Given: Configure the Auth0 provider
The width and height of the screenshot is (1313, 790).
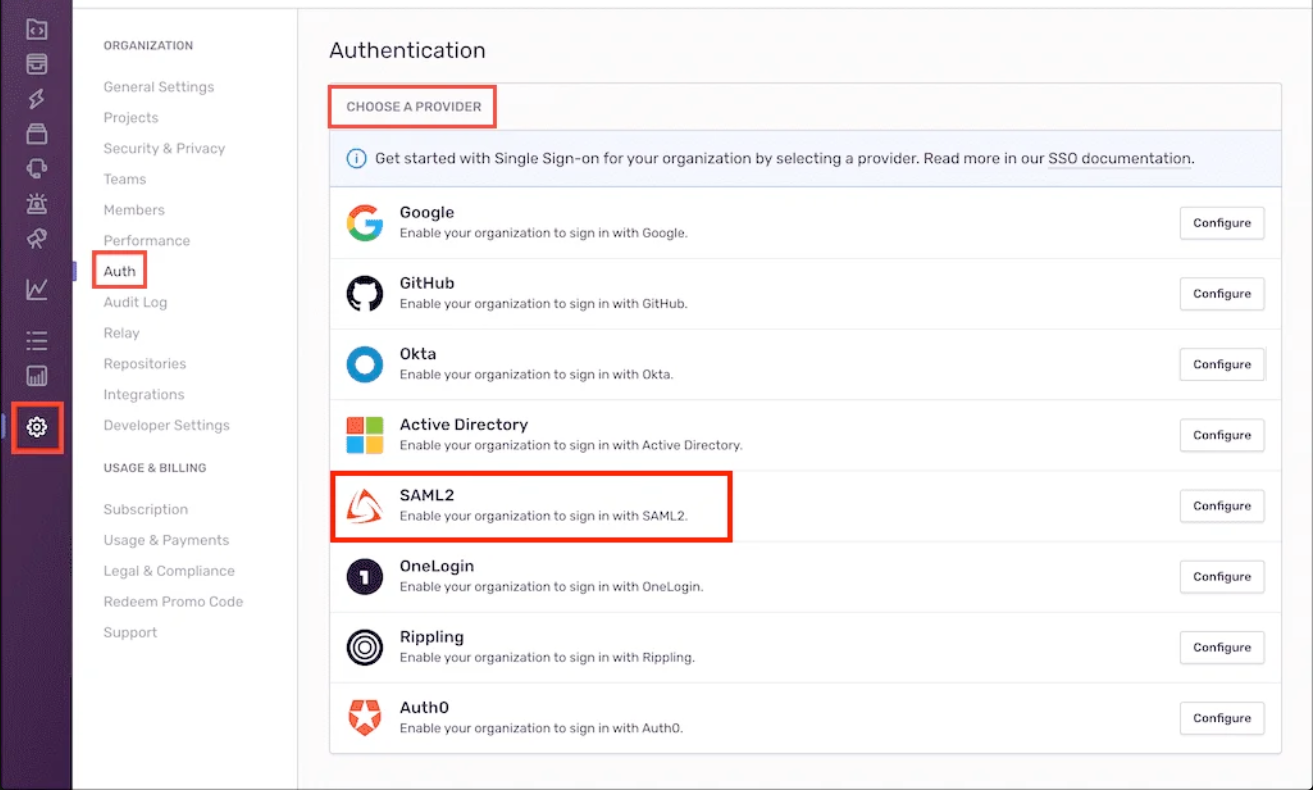Looking at the screenshot, I should tap(1222, 718).
